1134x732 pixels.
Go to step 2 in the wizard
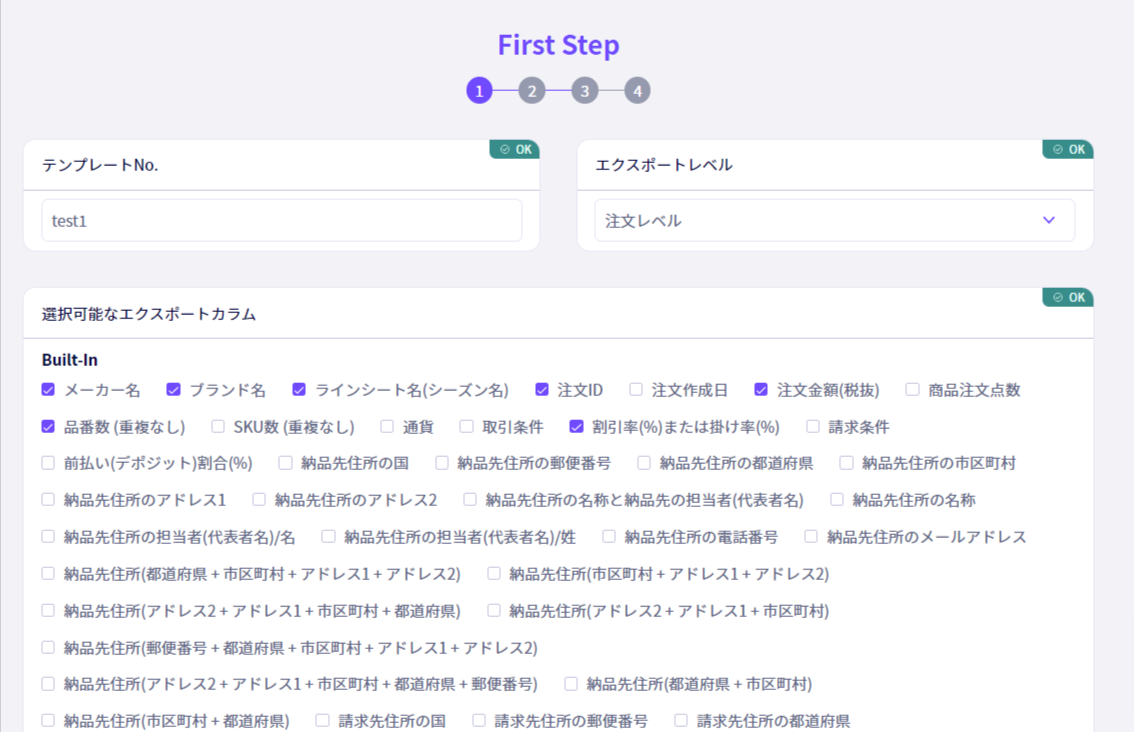532,91
